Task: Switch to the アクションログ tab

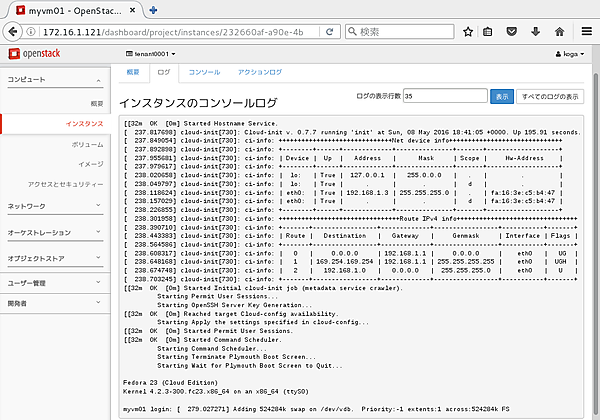Action: pyautogui.click(x=259, y=73)
